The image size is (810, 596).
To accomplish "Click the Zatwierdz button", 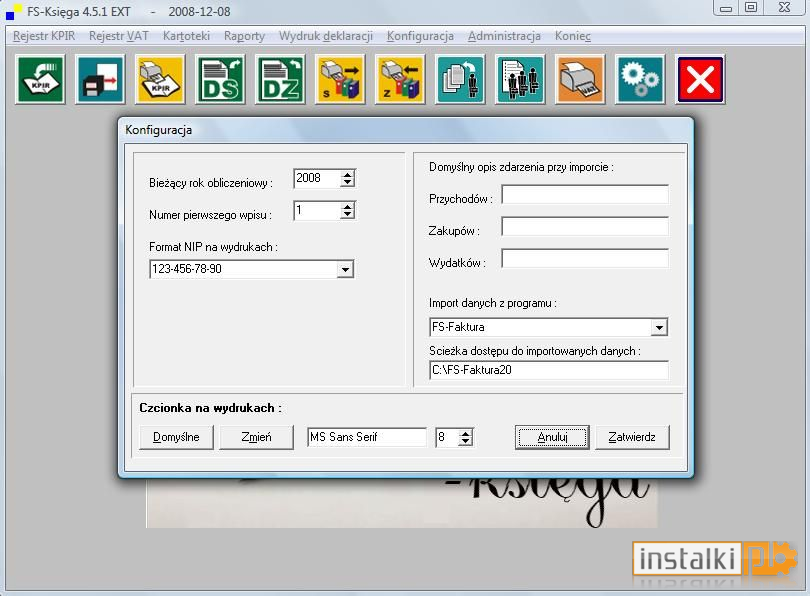I will [x=632, y=437].
